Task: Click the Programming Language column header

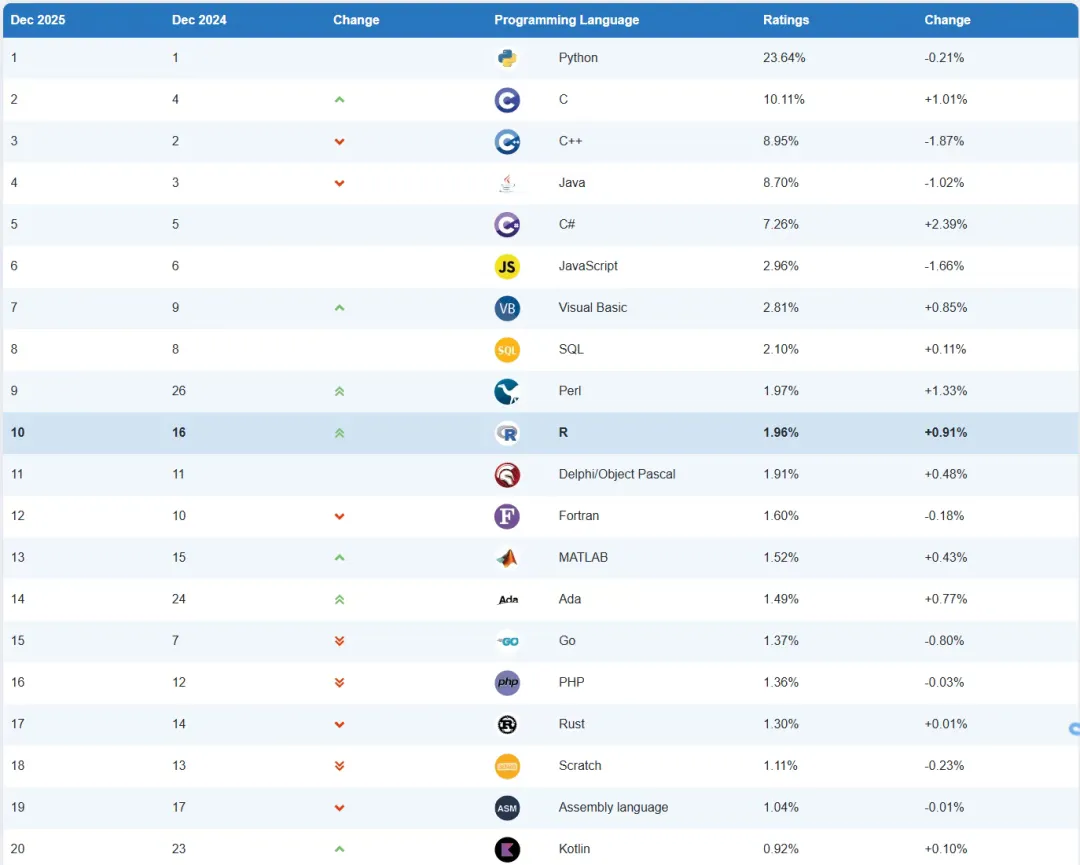Action: [x=566, y=20]
